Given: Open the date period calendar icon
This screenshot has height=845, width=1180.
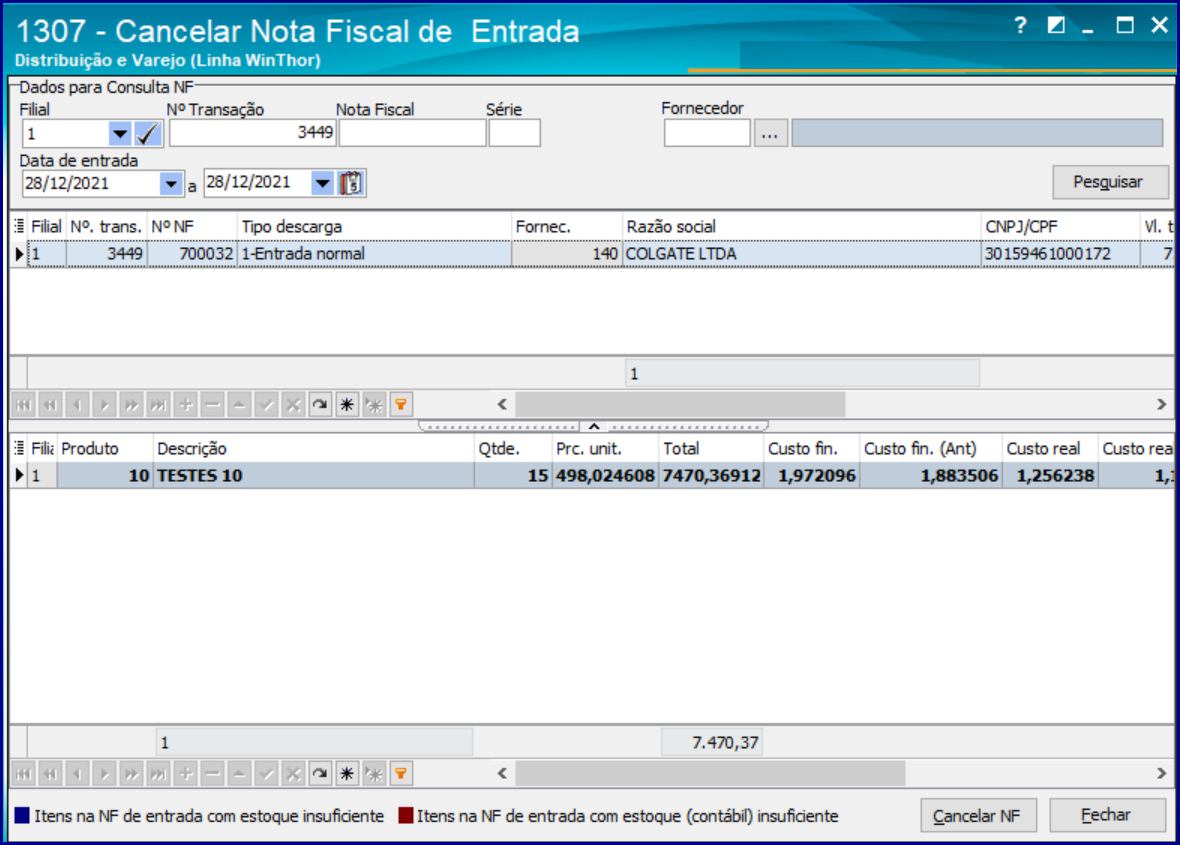Looking at the screenshot, I should [x=351, y=183].
